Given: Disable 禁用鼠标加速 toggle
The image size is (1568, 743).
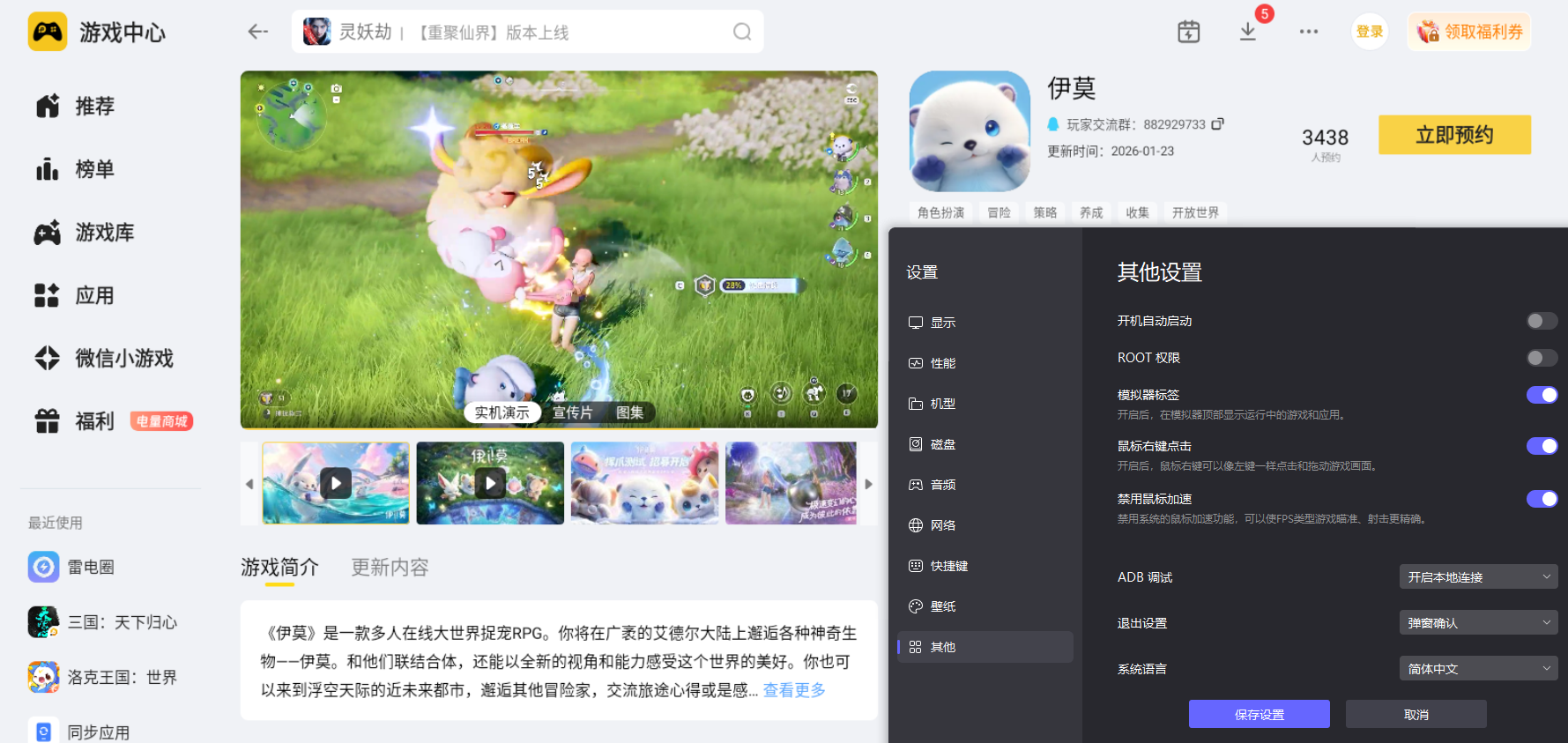Looking at the screenshot, I should [x=1542, y=499].
